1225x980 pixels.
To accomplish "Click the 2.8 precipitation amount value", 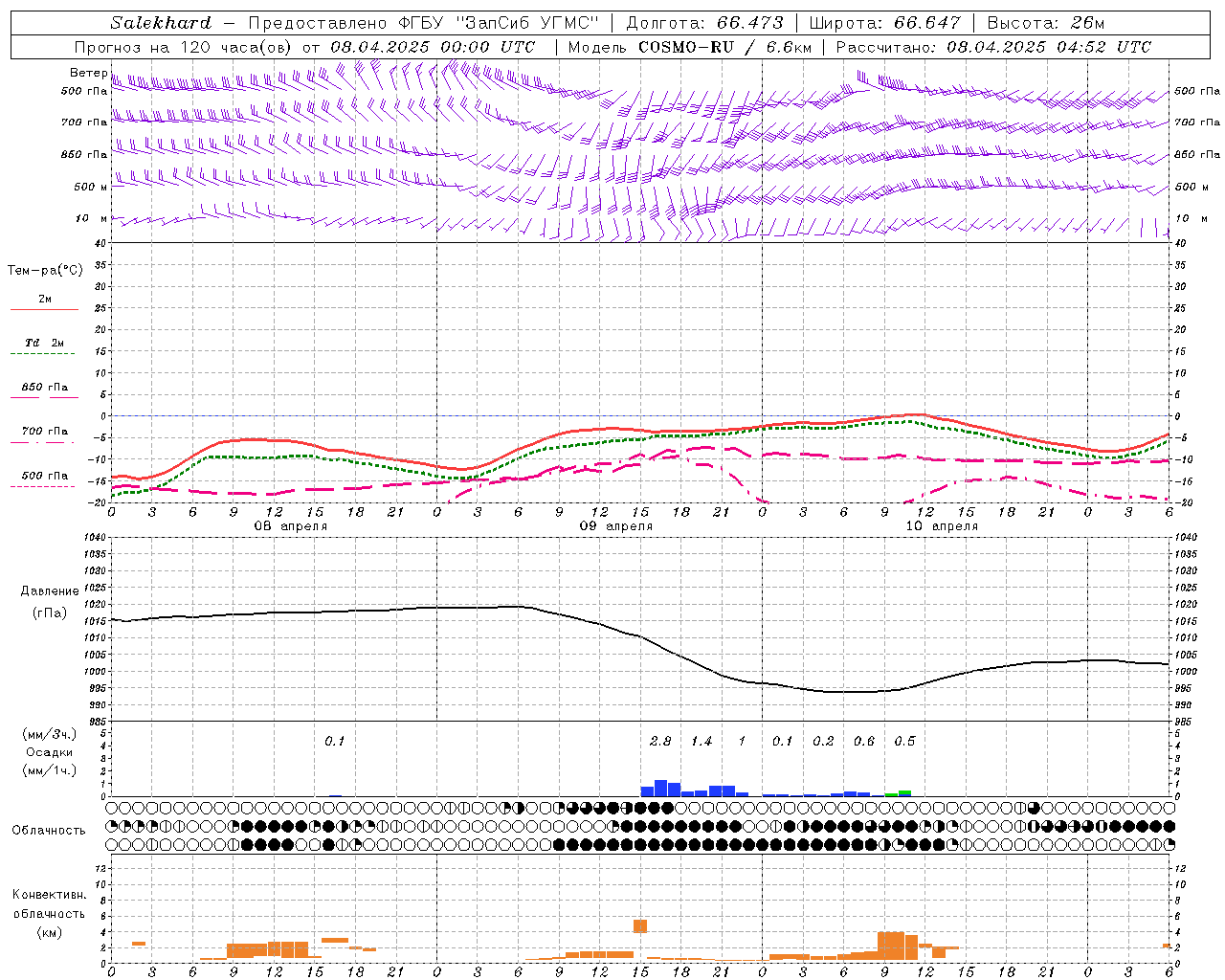I will (x=660, y=742).
